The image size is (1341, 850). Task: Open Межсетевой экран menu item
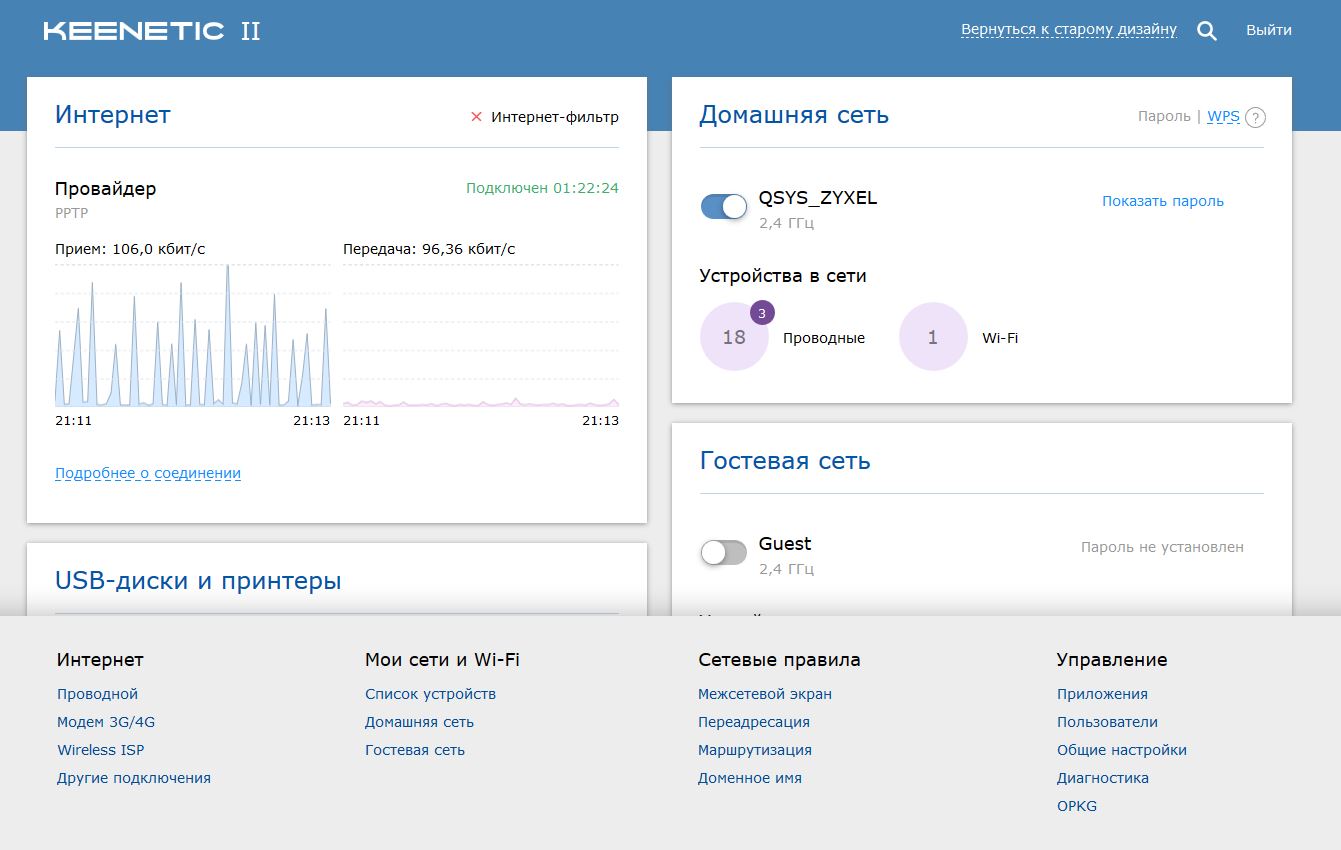(765, 694)
